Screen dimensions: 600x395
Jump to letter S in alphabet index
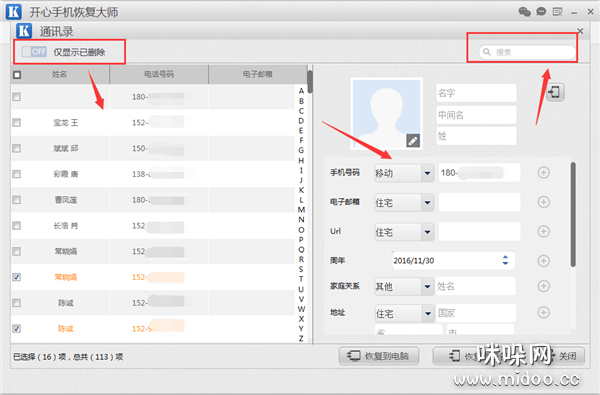click(301, 269)
